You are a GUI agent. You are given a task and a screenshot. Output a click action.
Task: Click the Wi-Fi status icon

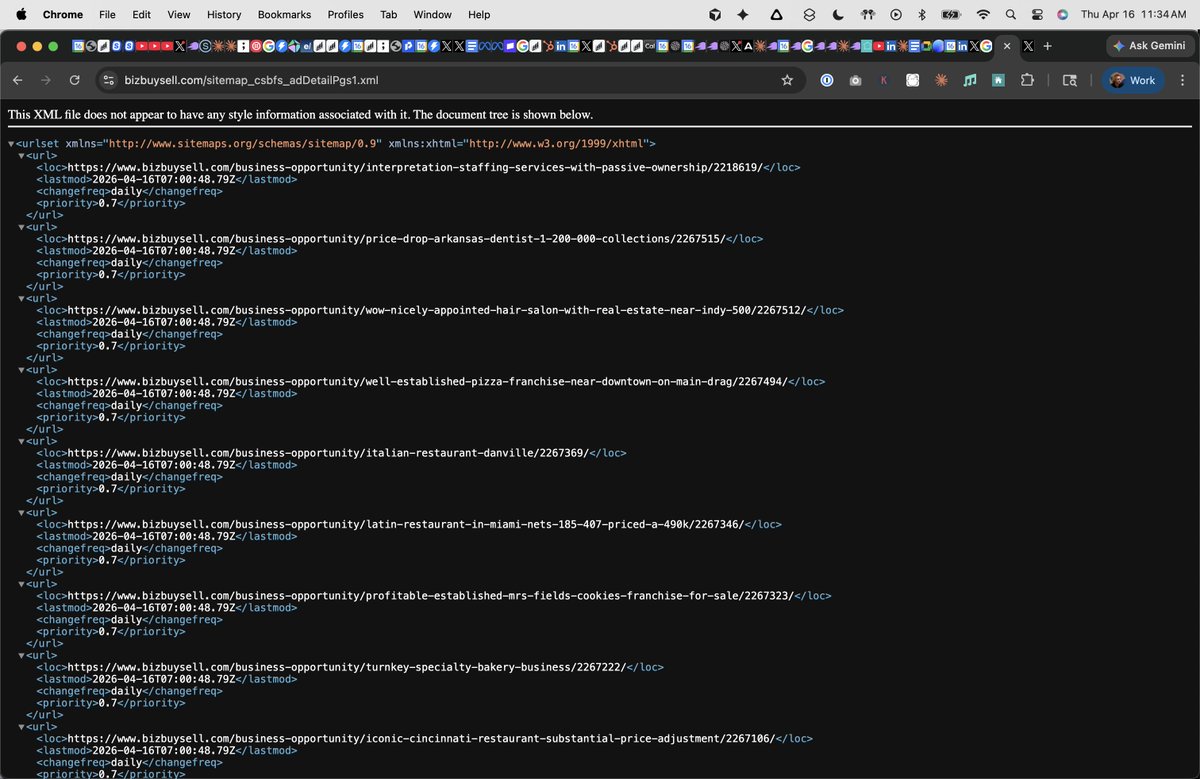point(983,14)
